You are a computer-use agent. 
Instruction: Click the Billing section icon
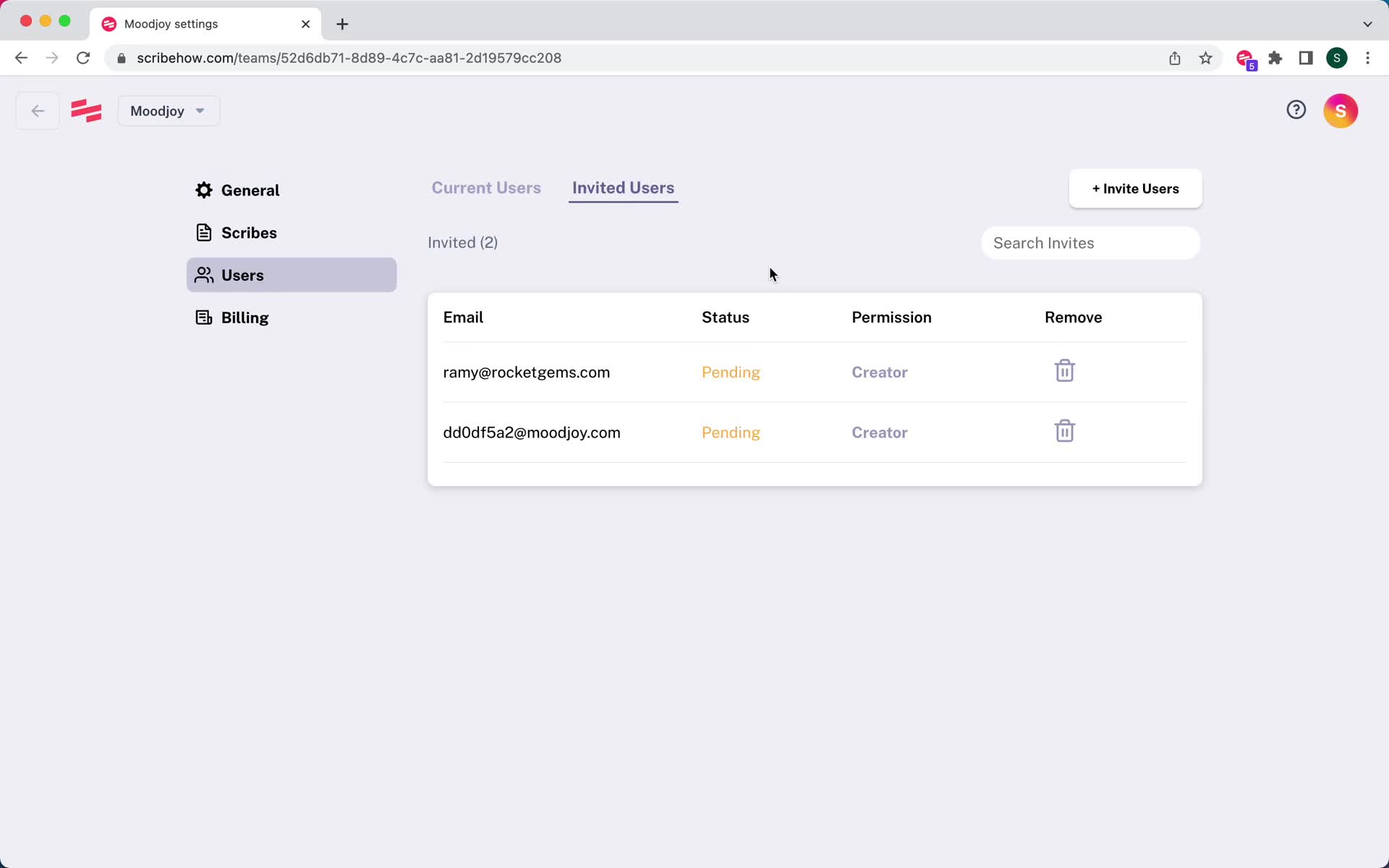204,317
